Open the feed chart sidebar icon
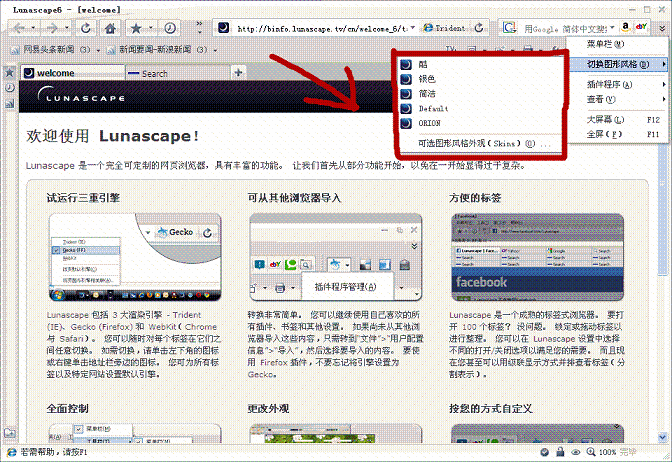 [x=9, y=103]
